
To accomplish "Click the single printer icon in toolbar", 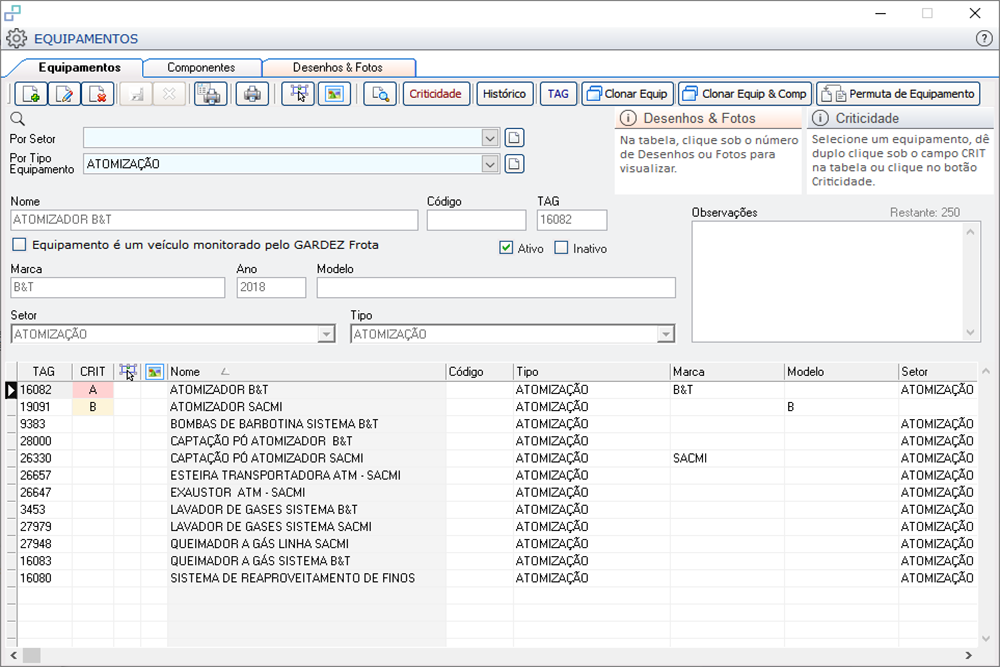I will [x=252, y=94].
